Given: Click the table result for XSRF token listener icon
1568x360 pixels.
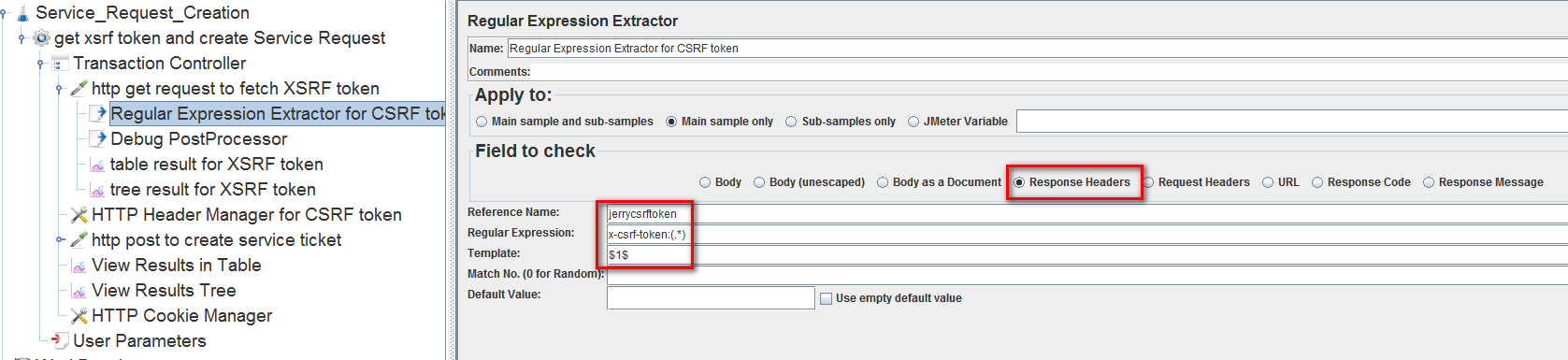Looking at the screenshot, I should (97, 165).
